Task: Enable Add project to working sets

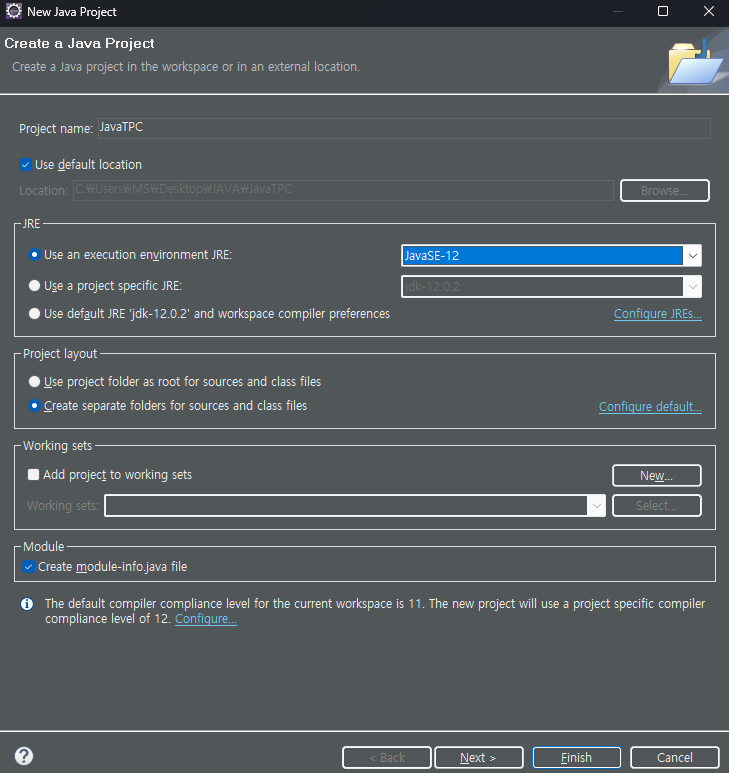Action: pos(34,475)
